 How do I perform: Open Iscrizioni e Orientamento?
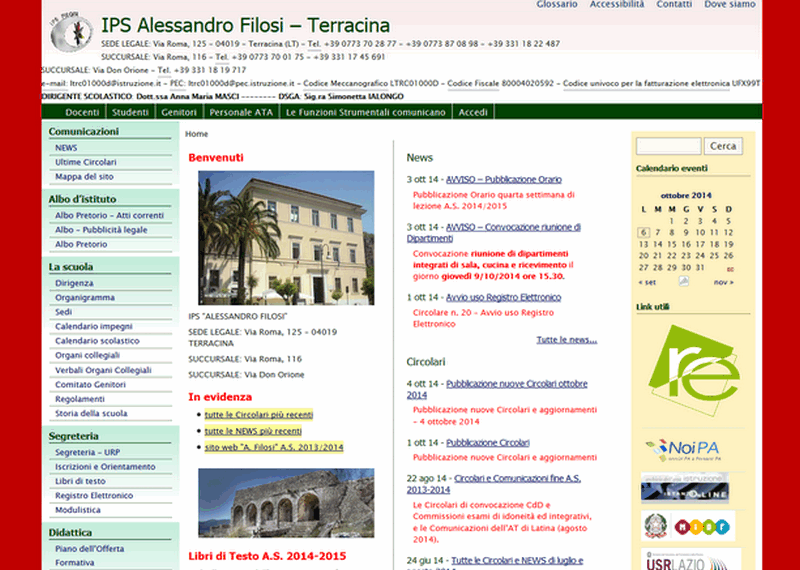(x=105, y=466)
